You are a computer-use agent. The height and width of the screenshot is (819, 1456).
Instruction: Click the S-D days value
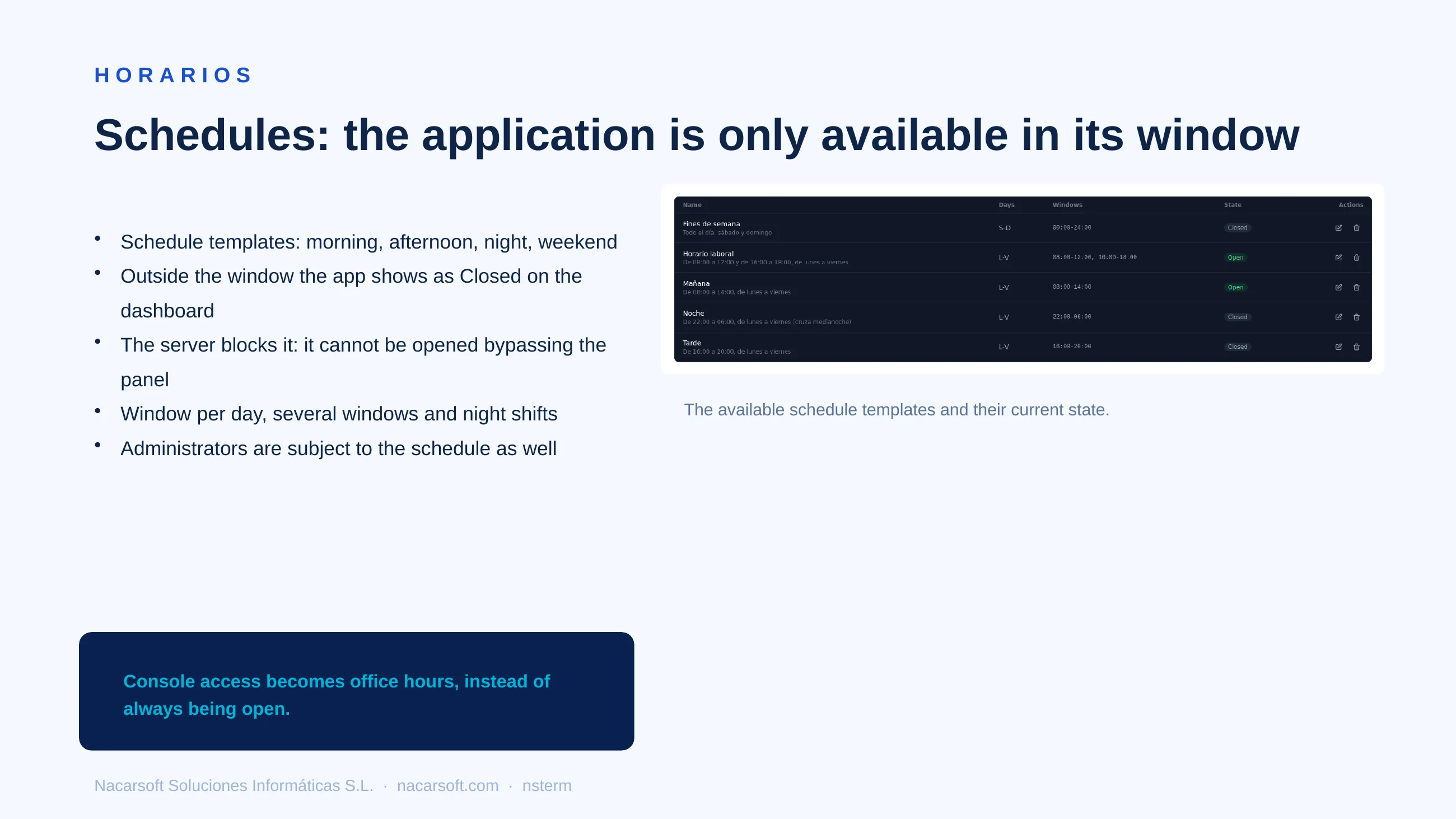pos(1005,228)
